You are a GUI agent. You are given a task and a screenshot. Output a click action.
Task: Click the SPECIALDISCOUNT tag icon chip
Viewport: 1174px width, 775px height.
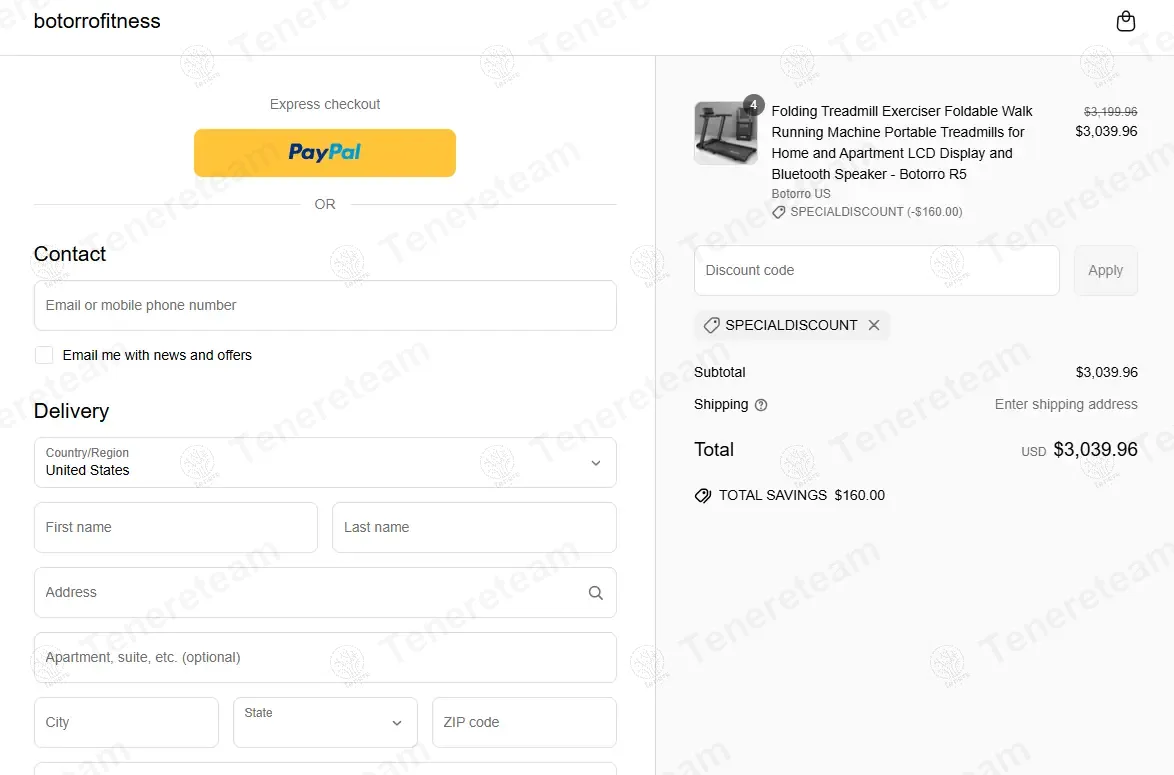click(711, 325)
